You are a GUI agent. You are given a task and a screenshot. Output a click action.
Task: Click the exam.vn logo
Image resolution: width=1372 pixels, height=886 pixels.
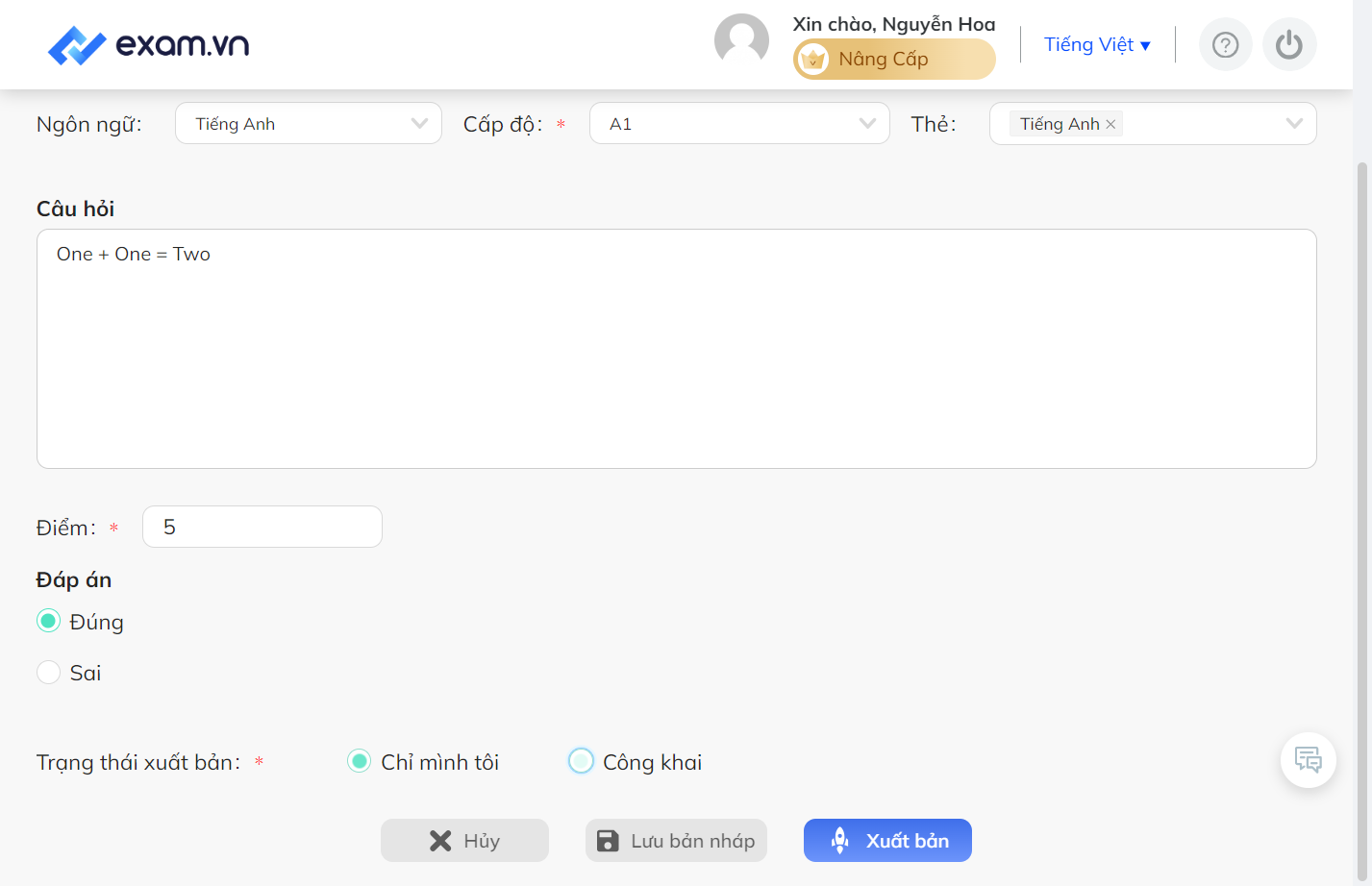[x=149, y=45]
